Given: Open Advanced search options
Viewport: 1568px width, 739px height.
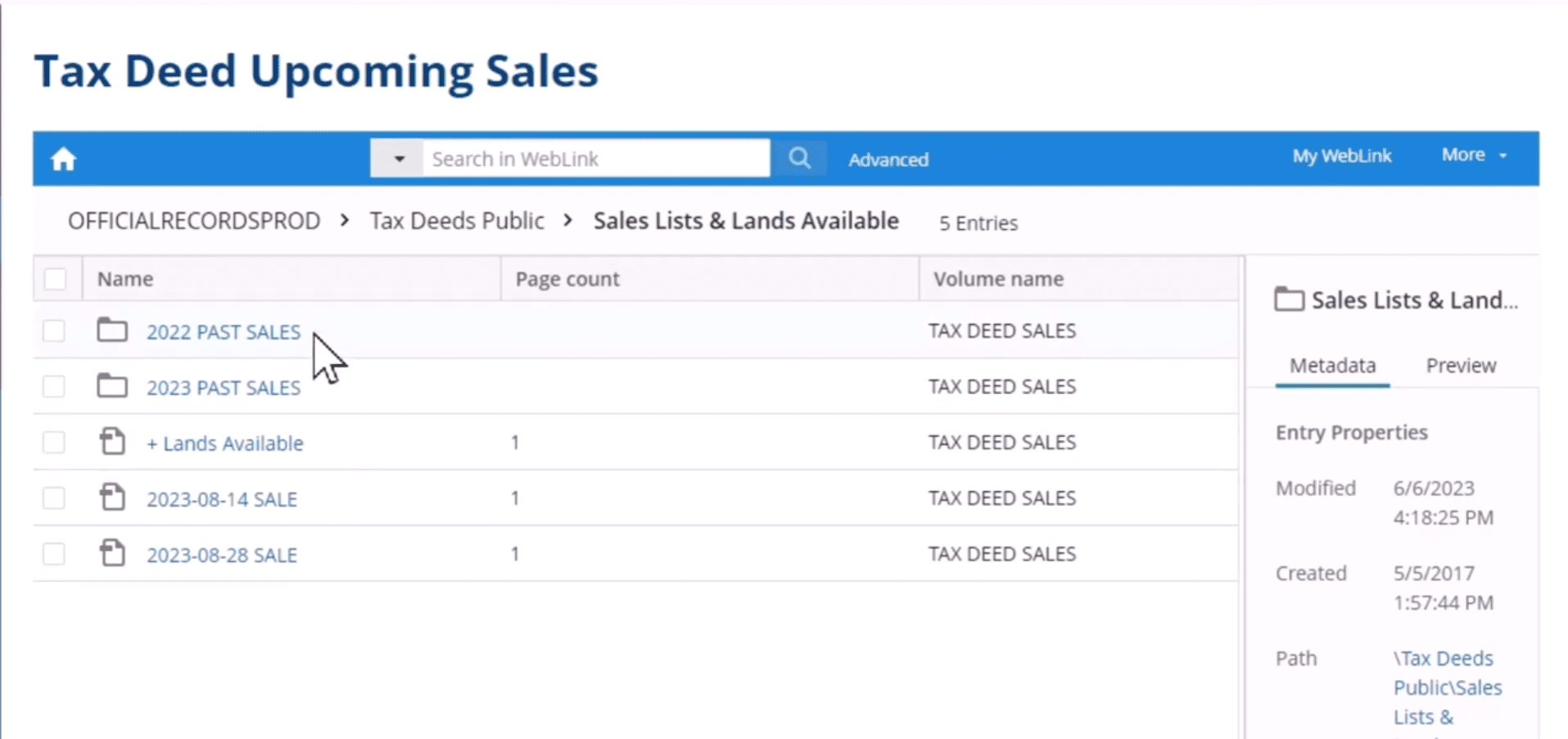Looking at the screenshot, I should 888,160.
